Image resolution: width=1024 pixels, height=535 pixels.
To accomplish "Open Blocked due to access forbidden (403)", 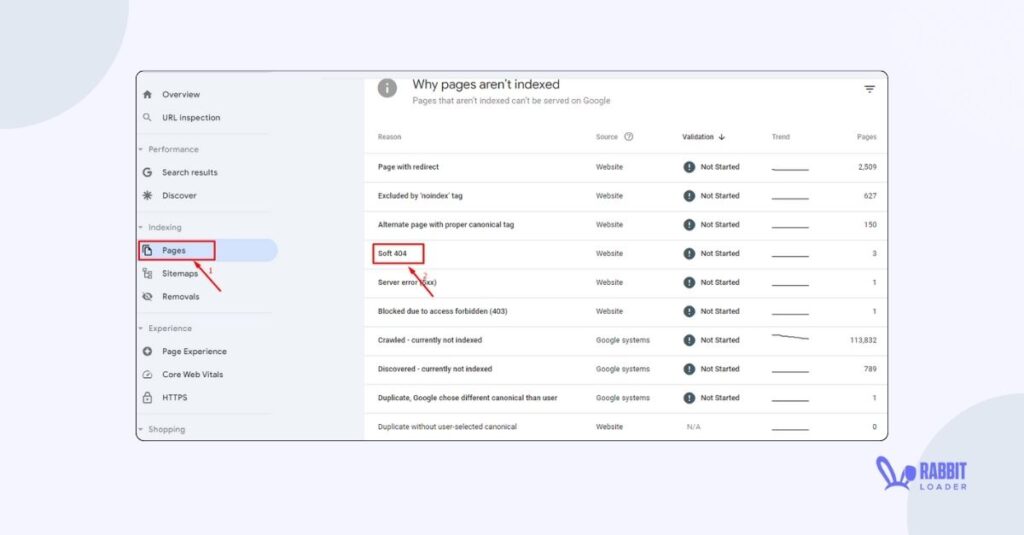I will [626, 312].
